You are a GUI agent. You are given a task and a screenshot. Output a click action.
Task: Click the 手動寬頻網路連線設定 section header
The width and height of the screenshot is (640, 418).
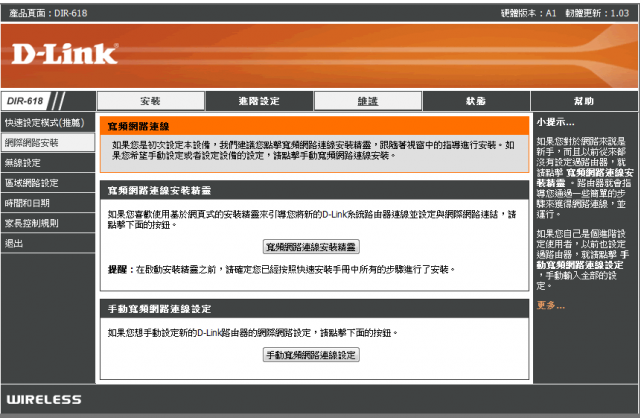click(159, 309)
